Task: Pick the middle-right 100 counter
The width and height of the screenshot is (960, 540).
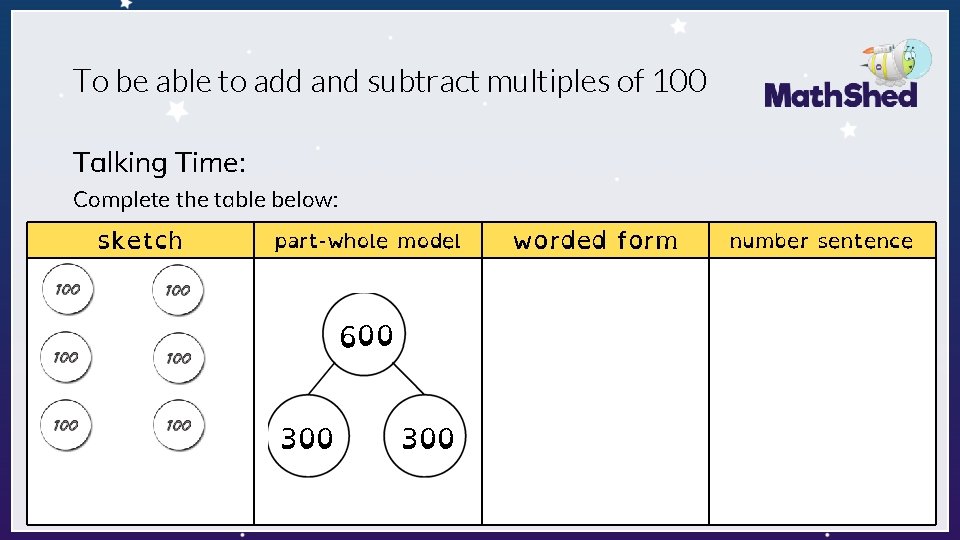Action: (x=177, y=357)
